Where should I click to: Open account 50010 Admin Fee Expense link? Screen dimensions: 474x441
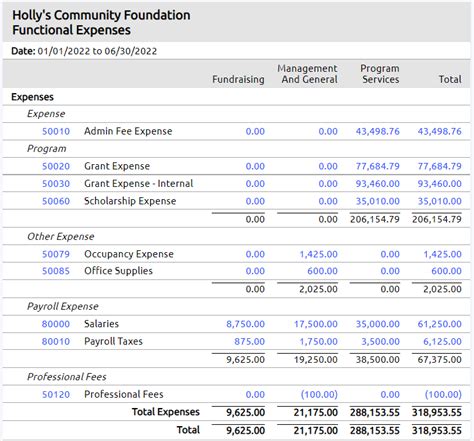tap(56, 131)
